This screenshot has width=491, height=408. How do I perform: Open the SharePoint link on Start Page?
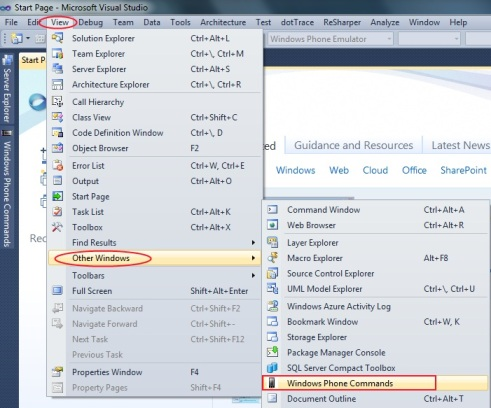pyautogui.click(x=463, y=170)
